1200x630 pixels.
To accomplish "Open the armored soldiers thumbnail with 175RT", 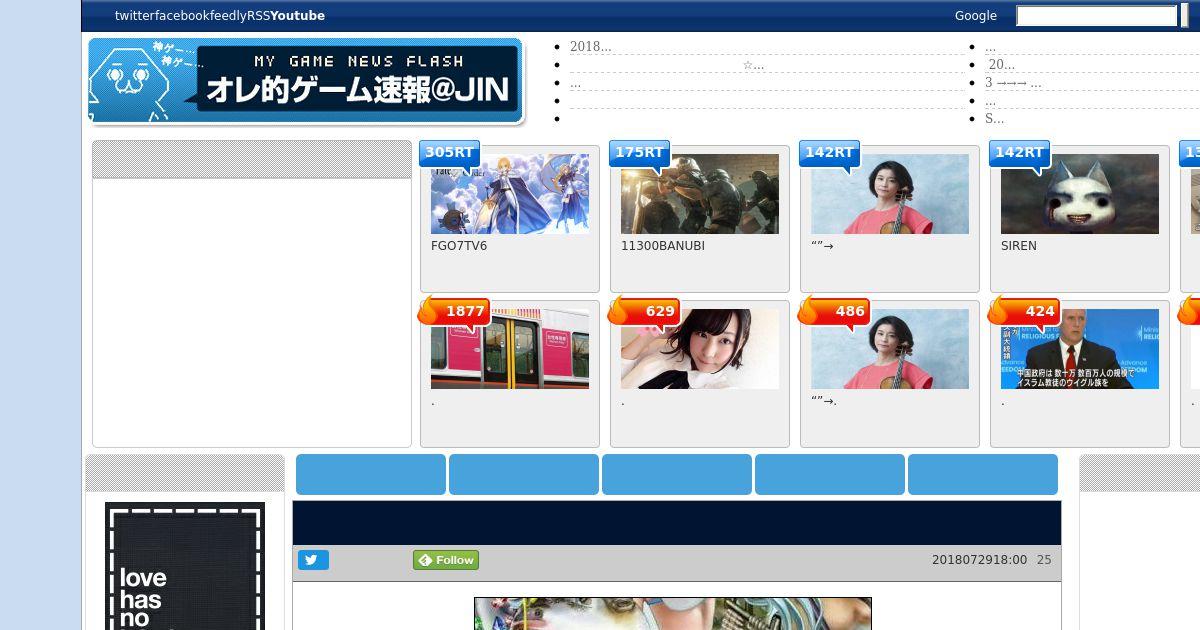I will (700, 194).
